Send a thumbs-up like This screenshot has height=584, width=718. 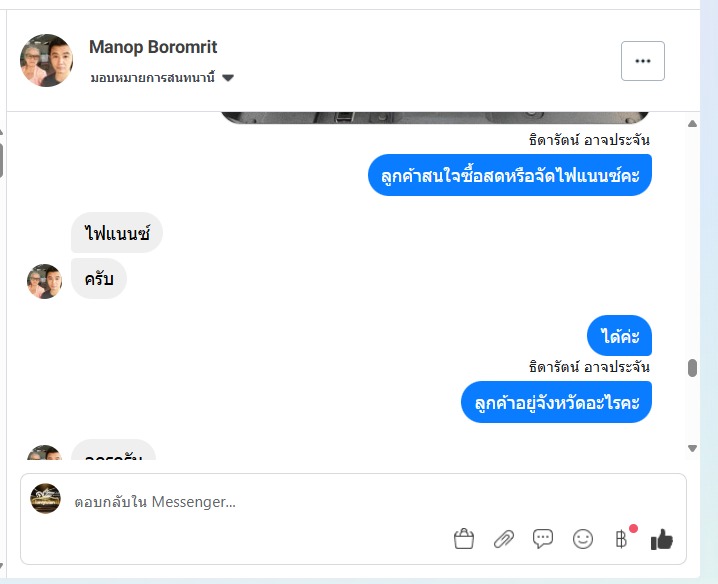(662, 539)
